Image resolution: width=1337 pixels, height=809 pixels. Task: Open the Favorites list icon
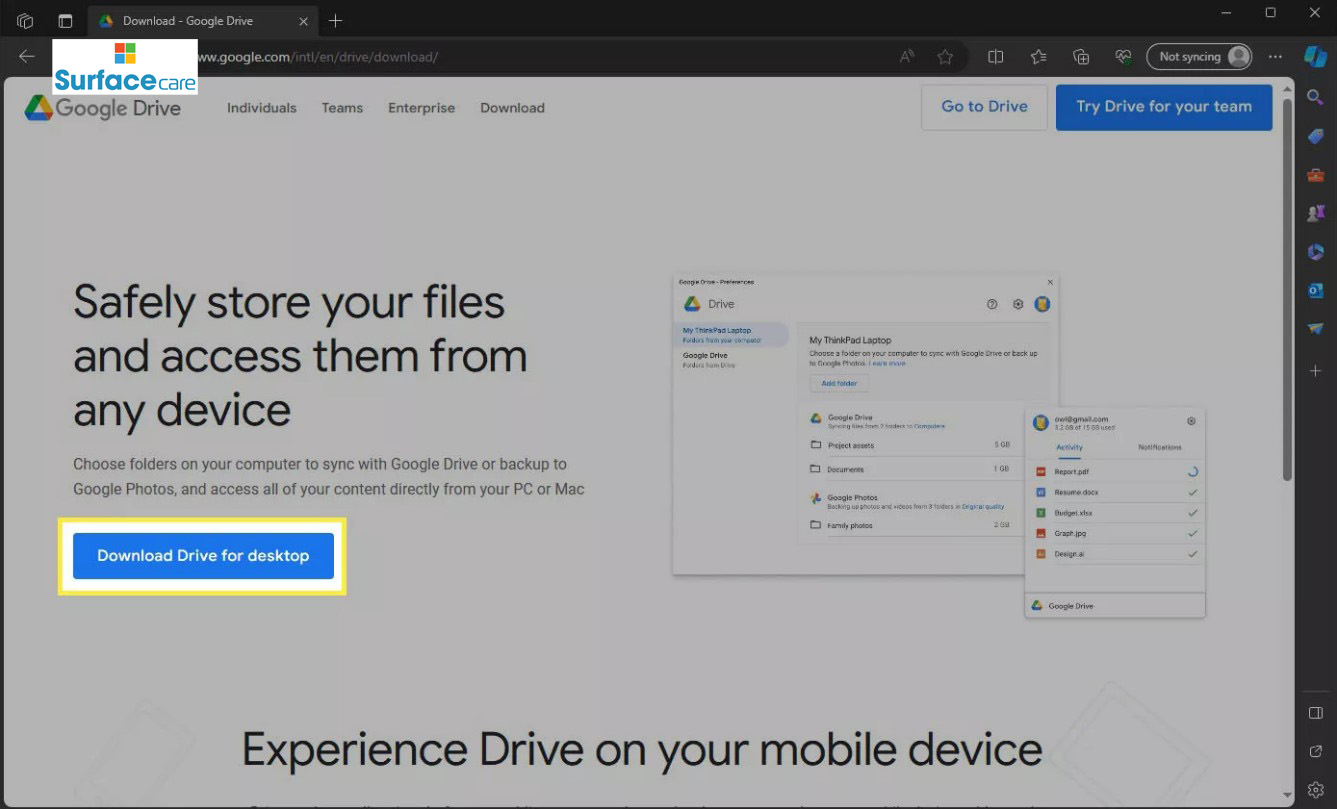(x=1038, y=57)
